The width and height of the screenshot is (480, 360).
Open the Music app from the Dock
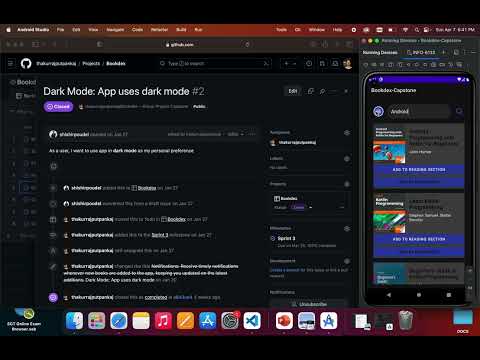(x=163, y=321)
